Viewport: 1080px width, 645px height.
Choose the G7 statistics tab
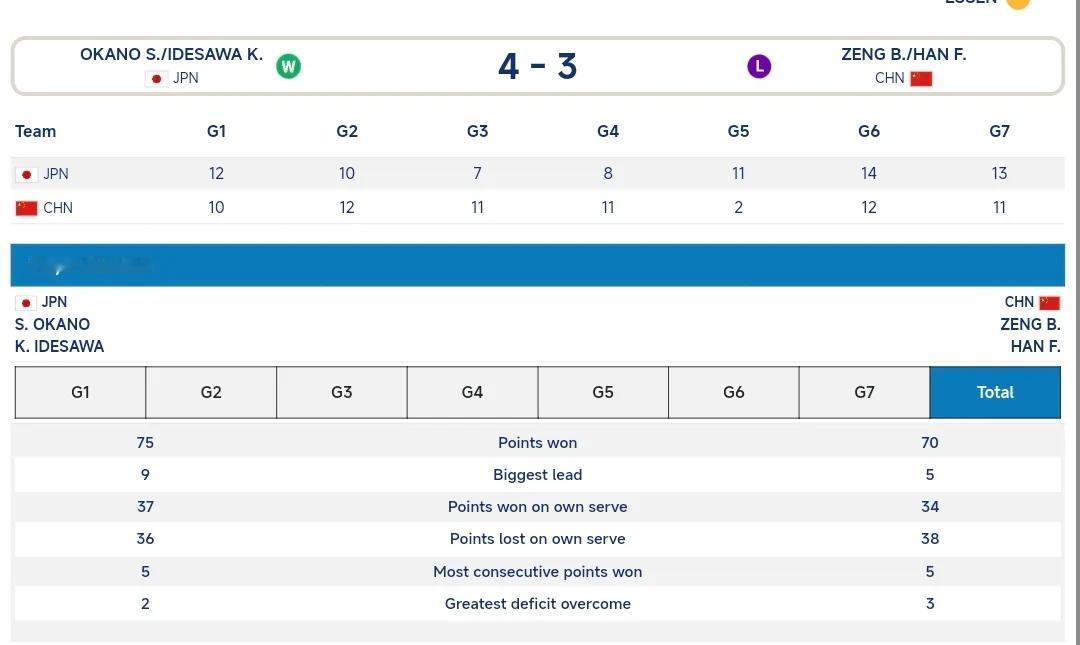(x=864, y=392)
